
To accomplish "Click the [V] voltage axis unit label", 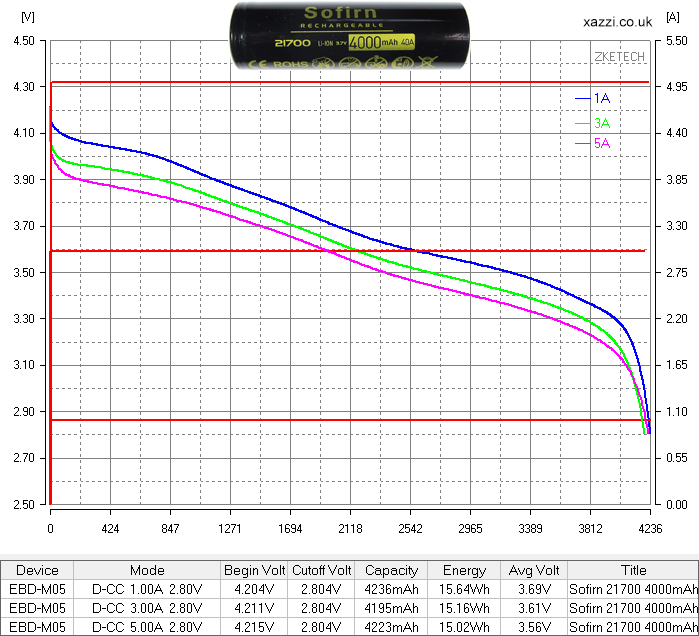I will 28,17.
